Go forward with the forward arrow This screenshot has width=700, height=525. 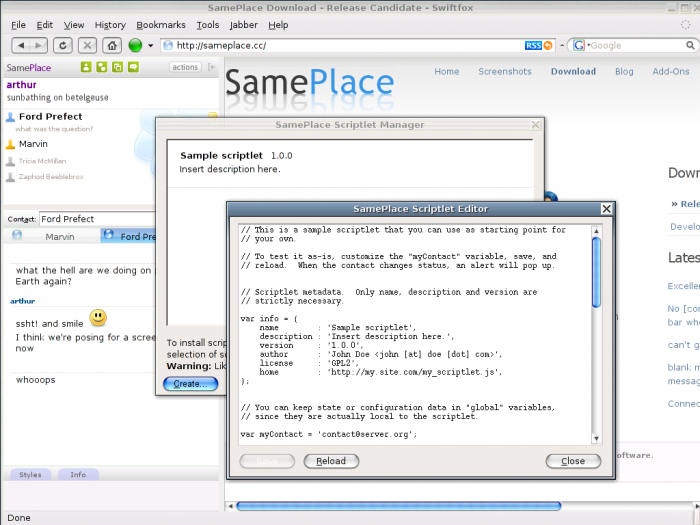[38, 45]
